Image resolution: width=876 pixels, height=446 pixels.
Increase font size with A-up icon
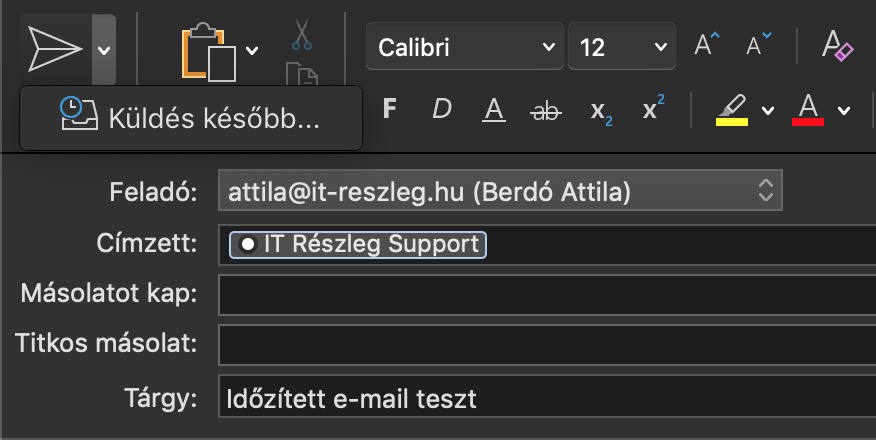(x=708, y=46)
